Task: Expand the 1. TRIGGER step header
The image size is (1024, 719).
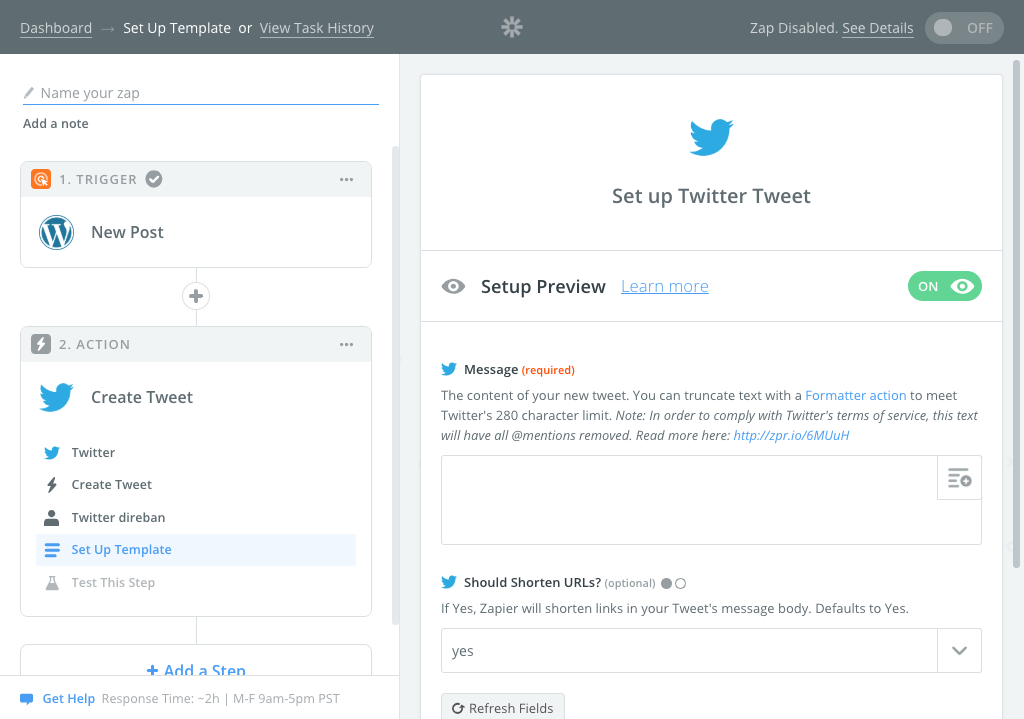Action: pyautogui.click(x=196, y=180)
